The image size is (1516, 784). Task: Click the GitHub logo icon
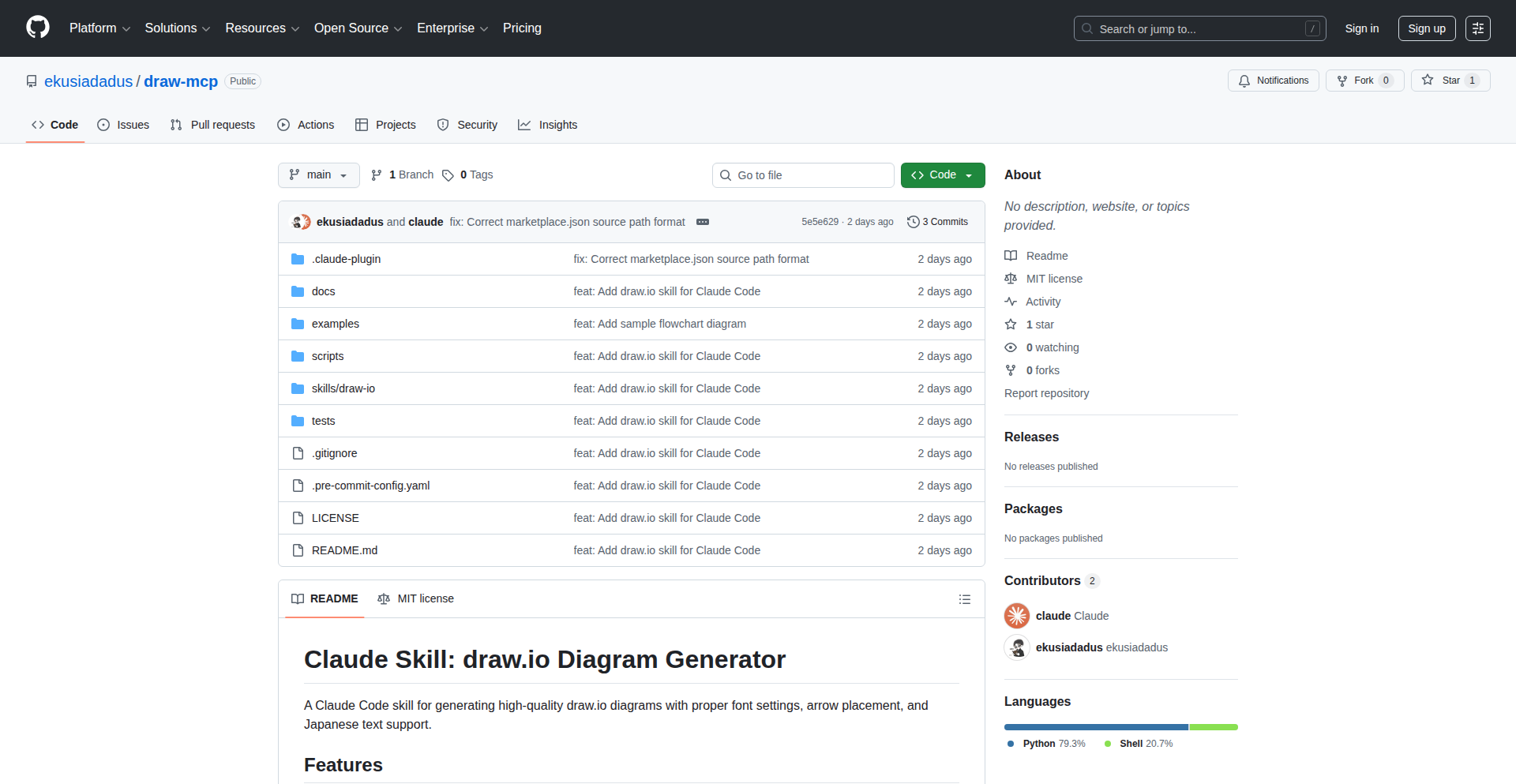(x=38, y=28)
